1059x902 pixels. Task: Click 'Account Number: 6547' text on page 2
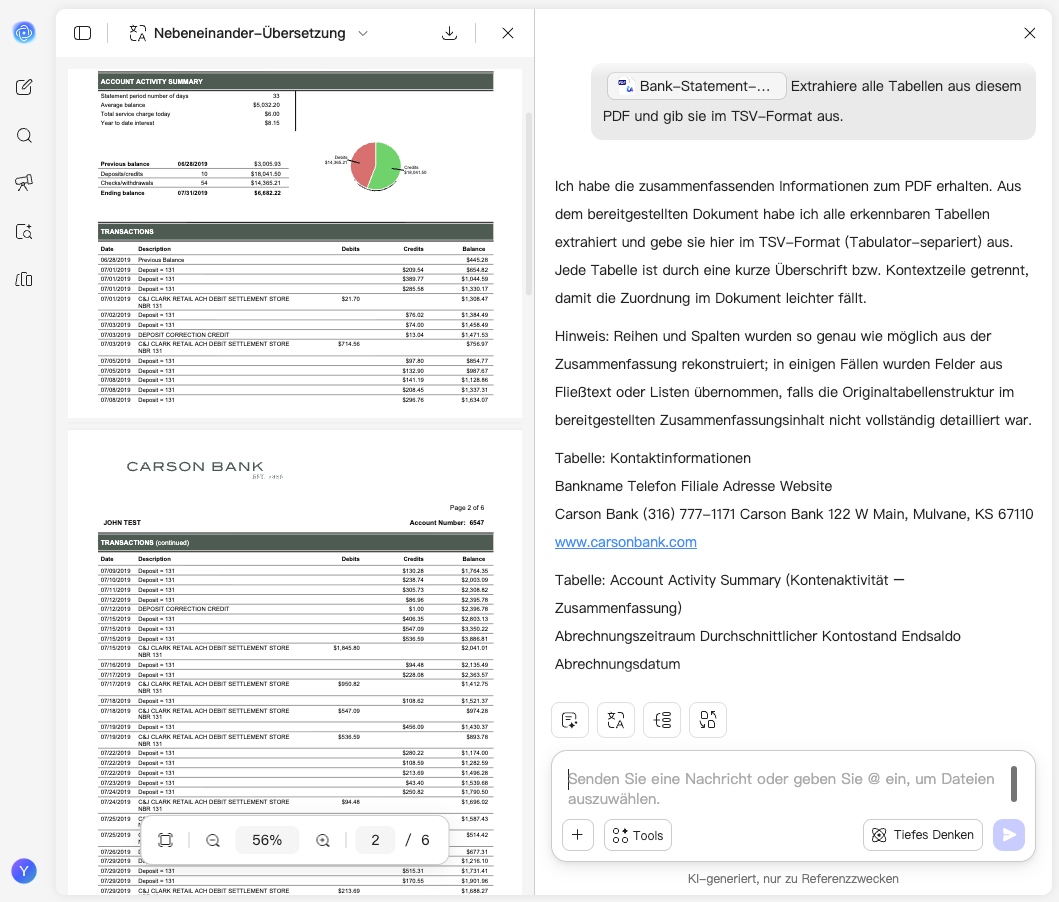click(446, 523)
